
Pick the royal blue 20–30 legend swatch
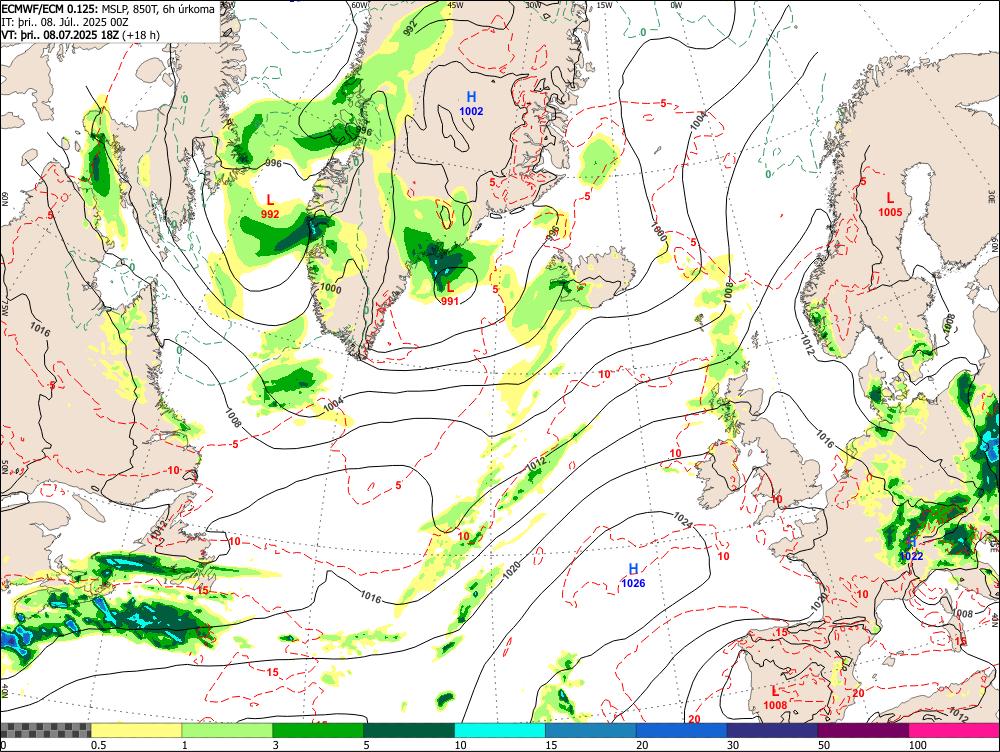coord(681,730)
